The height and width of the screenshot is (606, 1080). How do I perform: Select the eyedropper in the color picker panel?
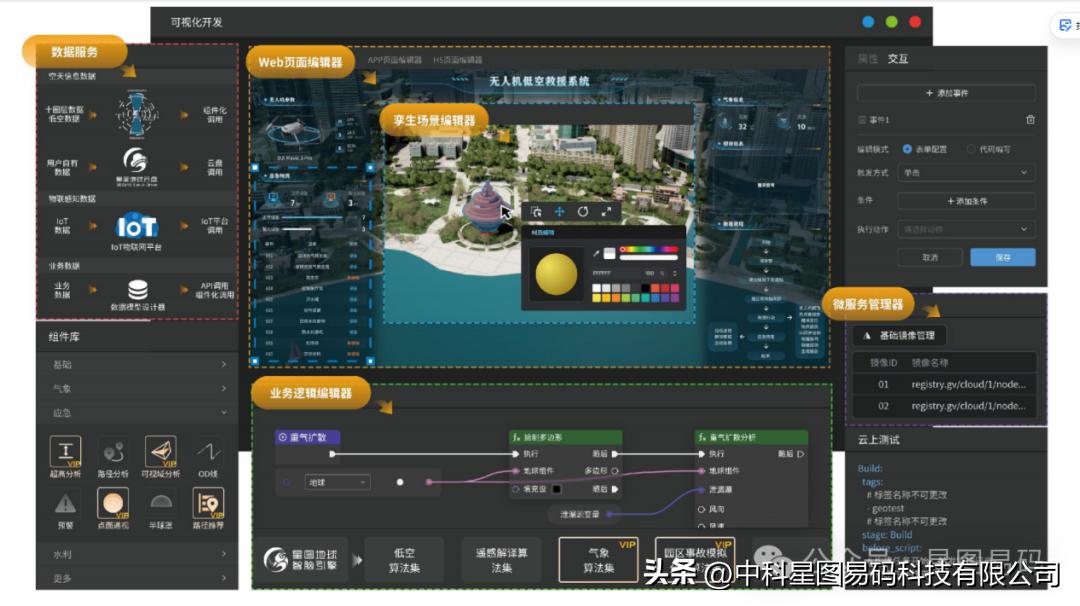596,251
